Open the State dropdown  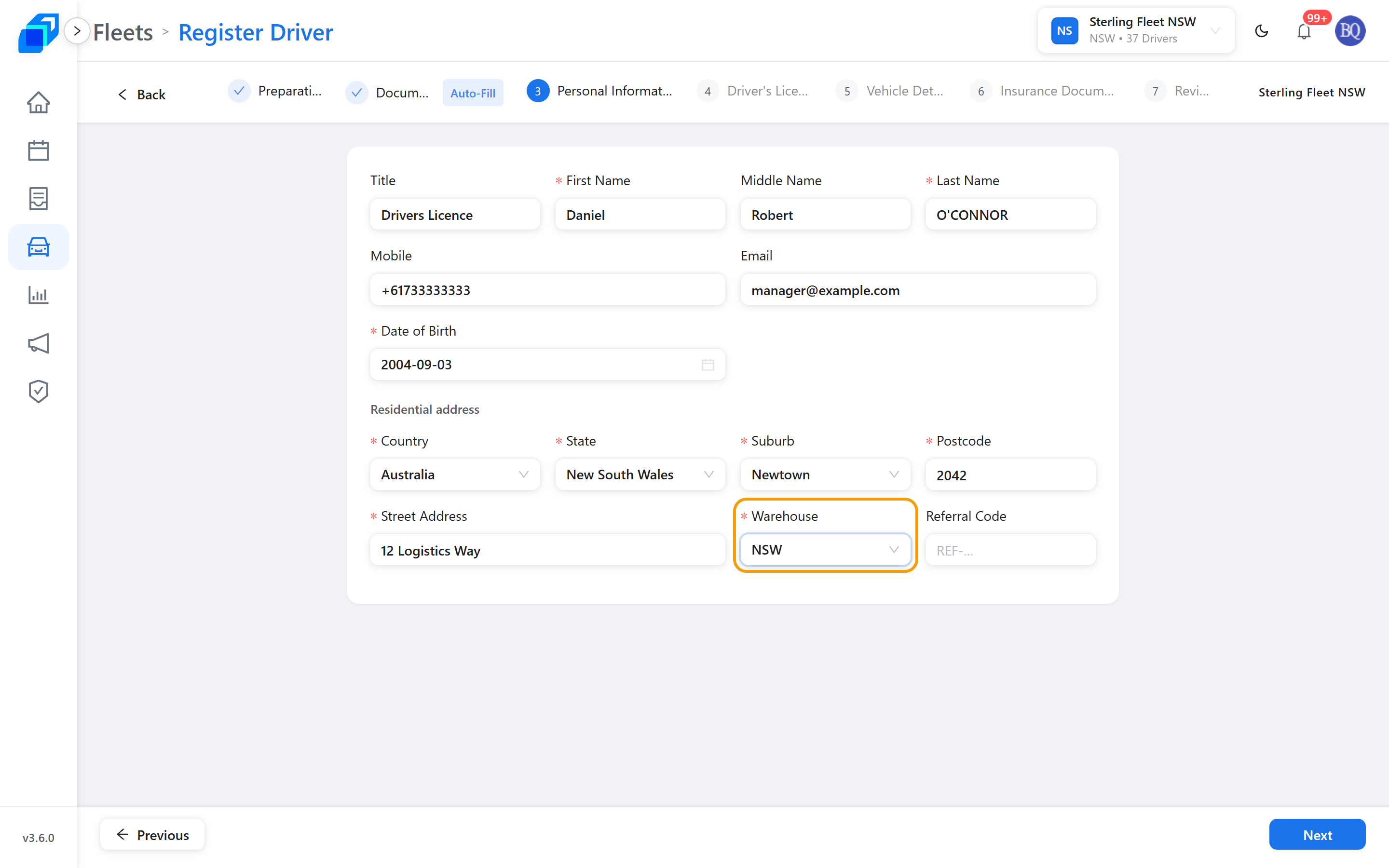[640, 475]
